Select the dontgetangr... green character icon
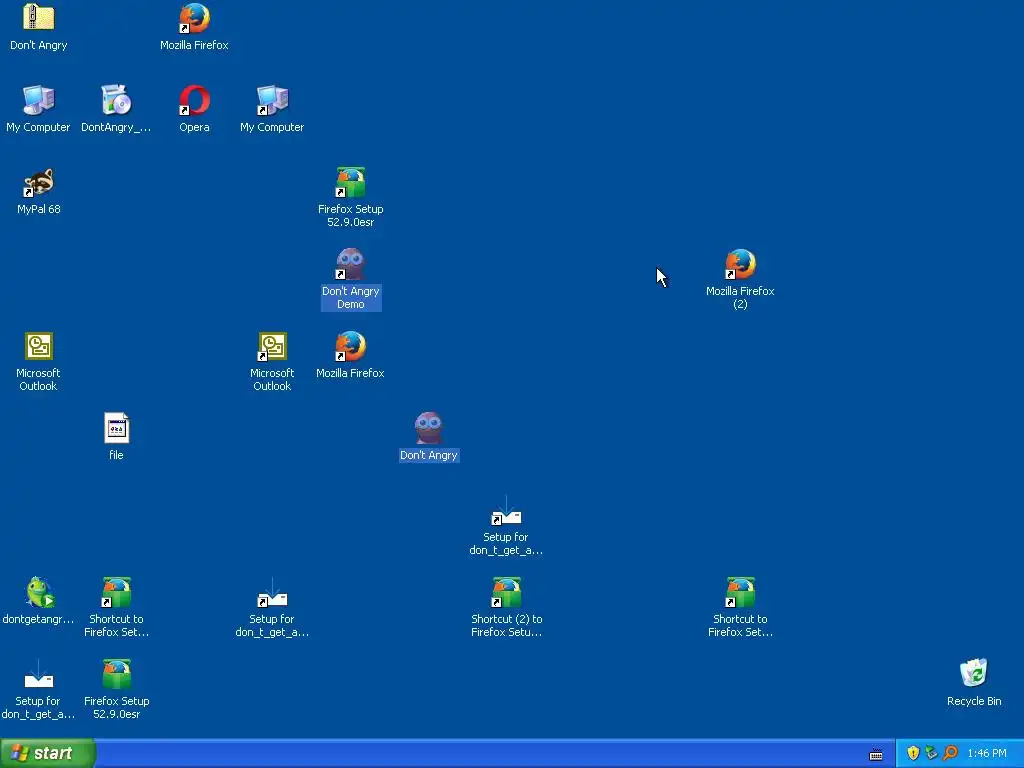 click(39, 592)
